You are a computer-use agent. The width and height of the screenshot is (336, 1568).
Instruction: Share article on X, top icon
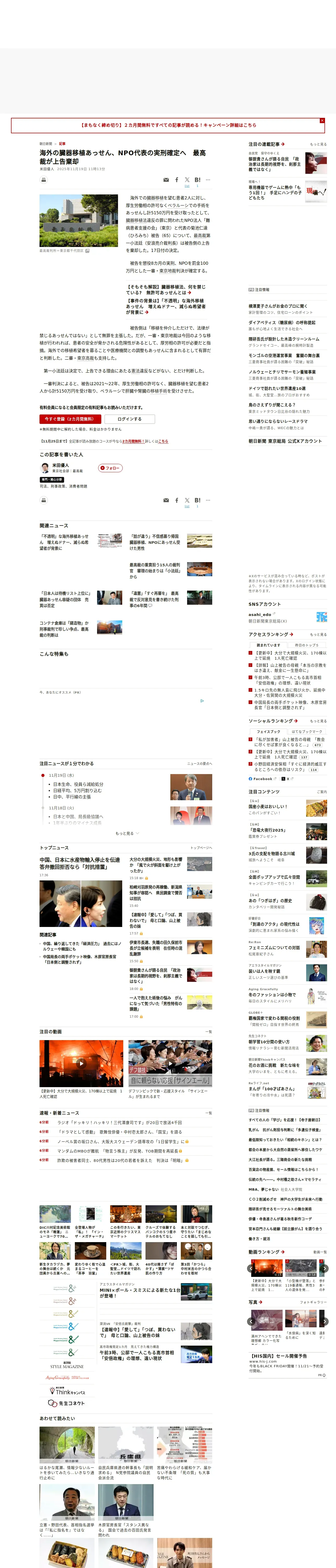tap(187, 180)
